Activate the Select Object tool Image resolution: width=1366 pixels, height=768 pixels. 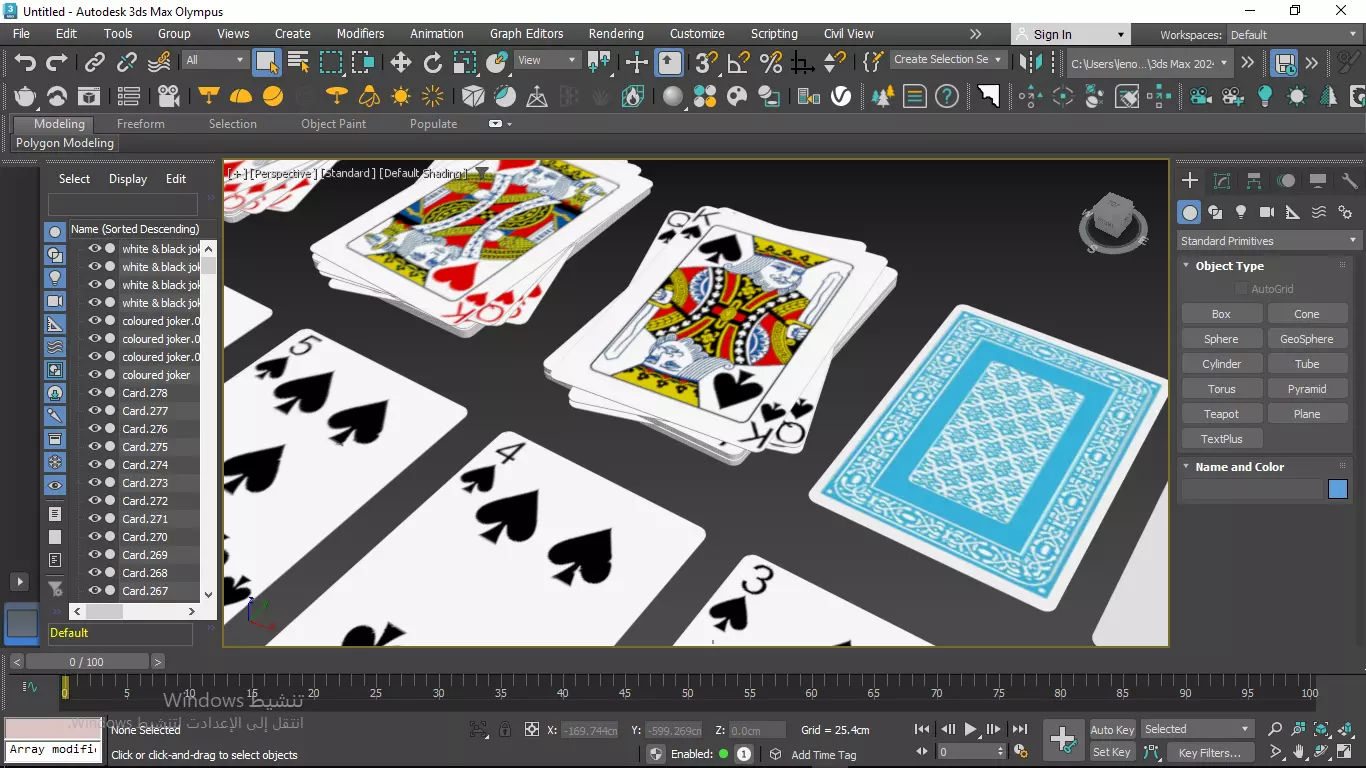[266, 63]
